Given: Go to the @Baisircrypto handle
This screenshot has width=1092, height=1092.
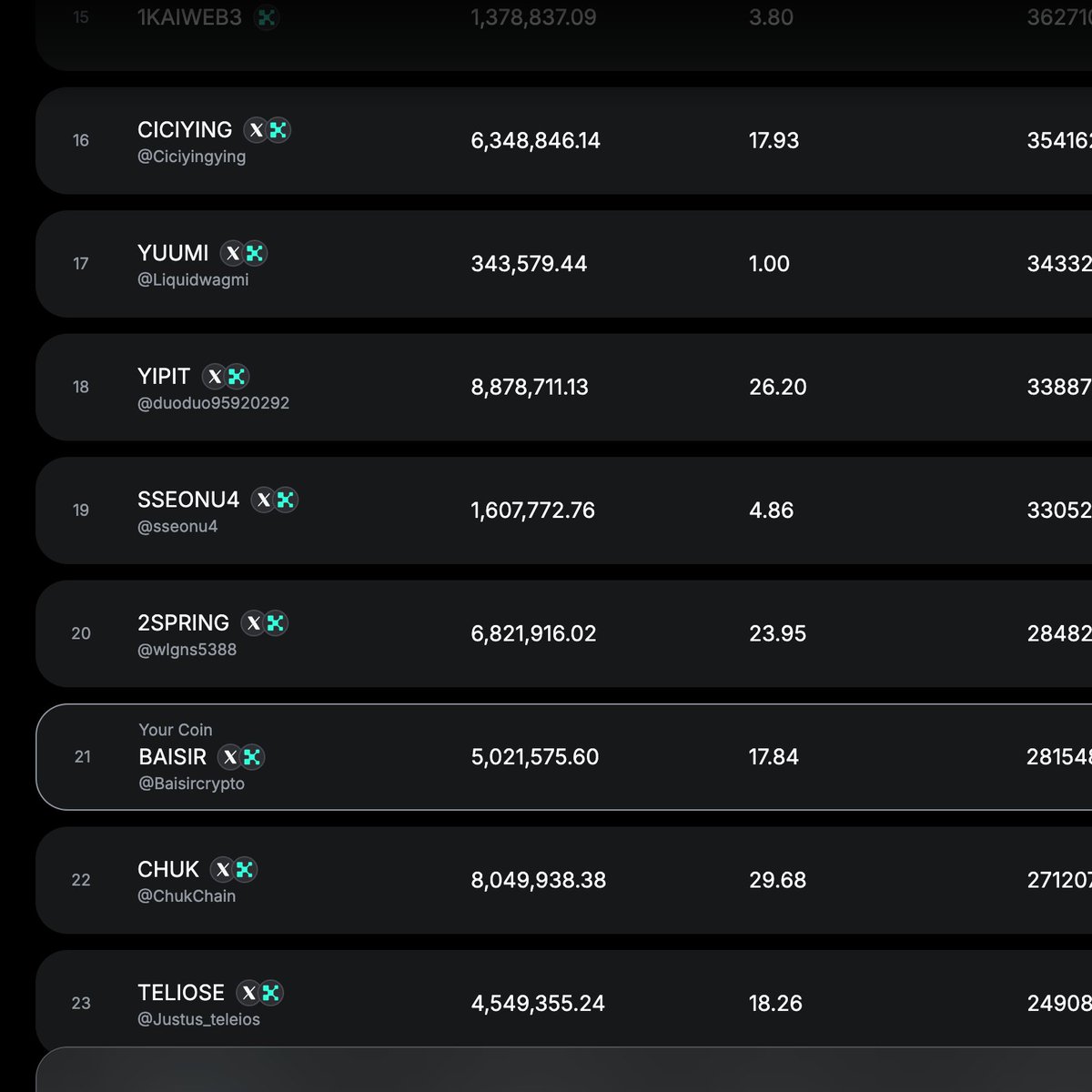Looking at the screenshot, I should (x=191, y=784).
